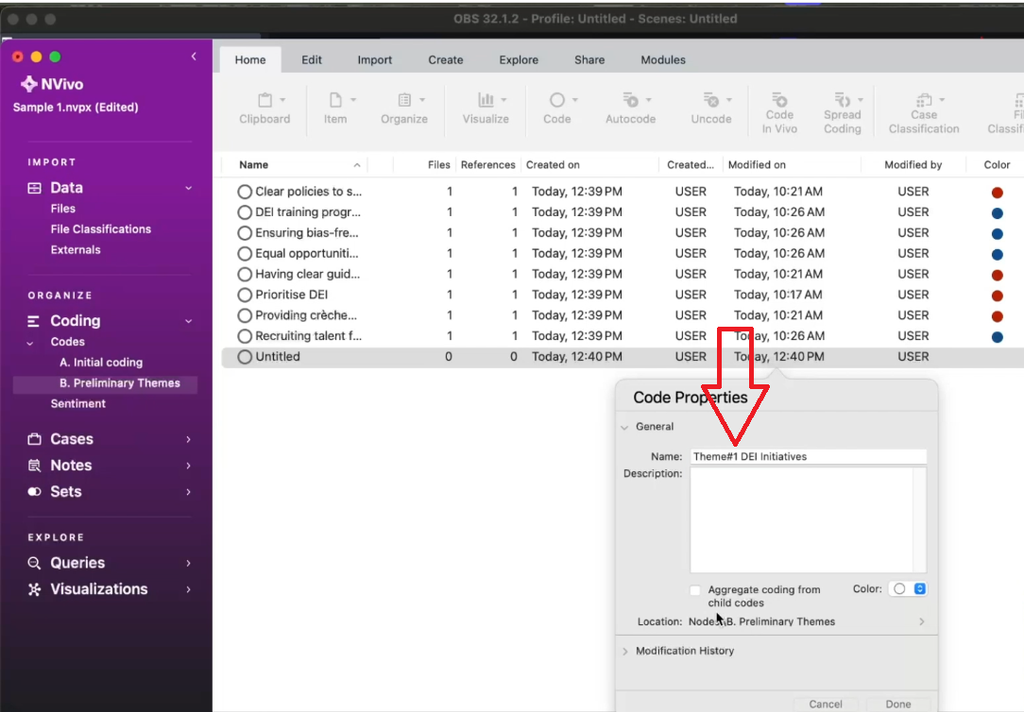Screen dimensions: 1024x712
Task: Collapse the Coding section chevron
Action: 188,321
